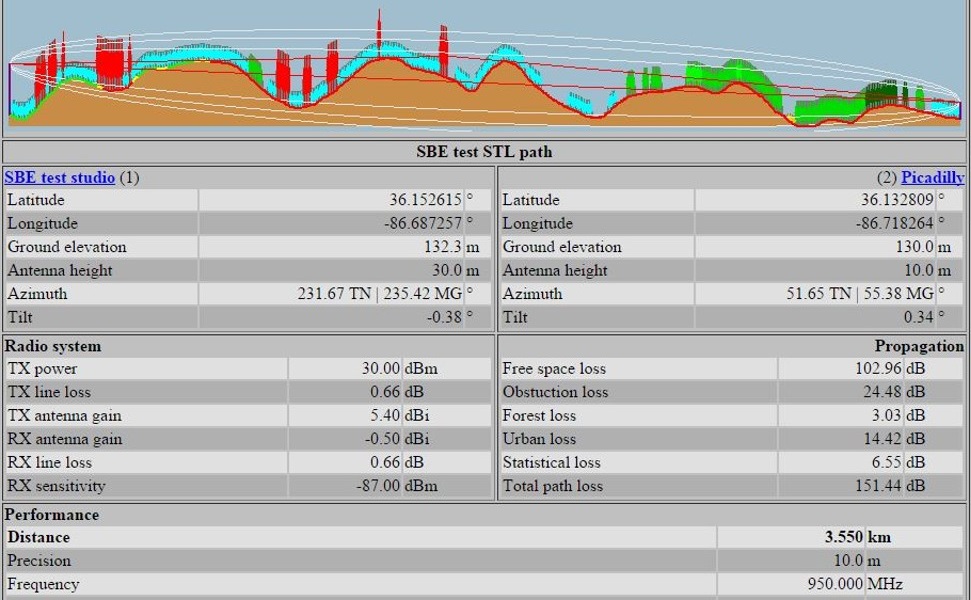Select frequency value 950.000
The height and width of the screenshot is (600, 971).
tap(835, 584)
